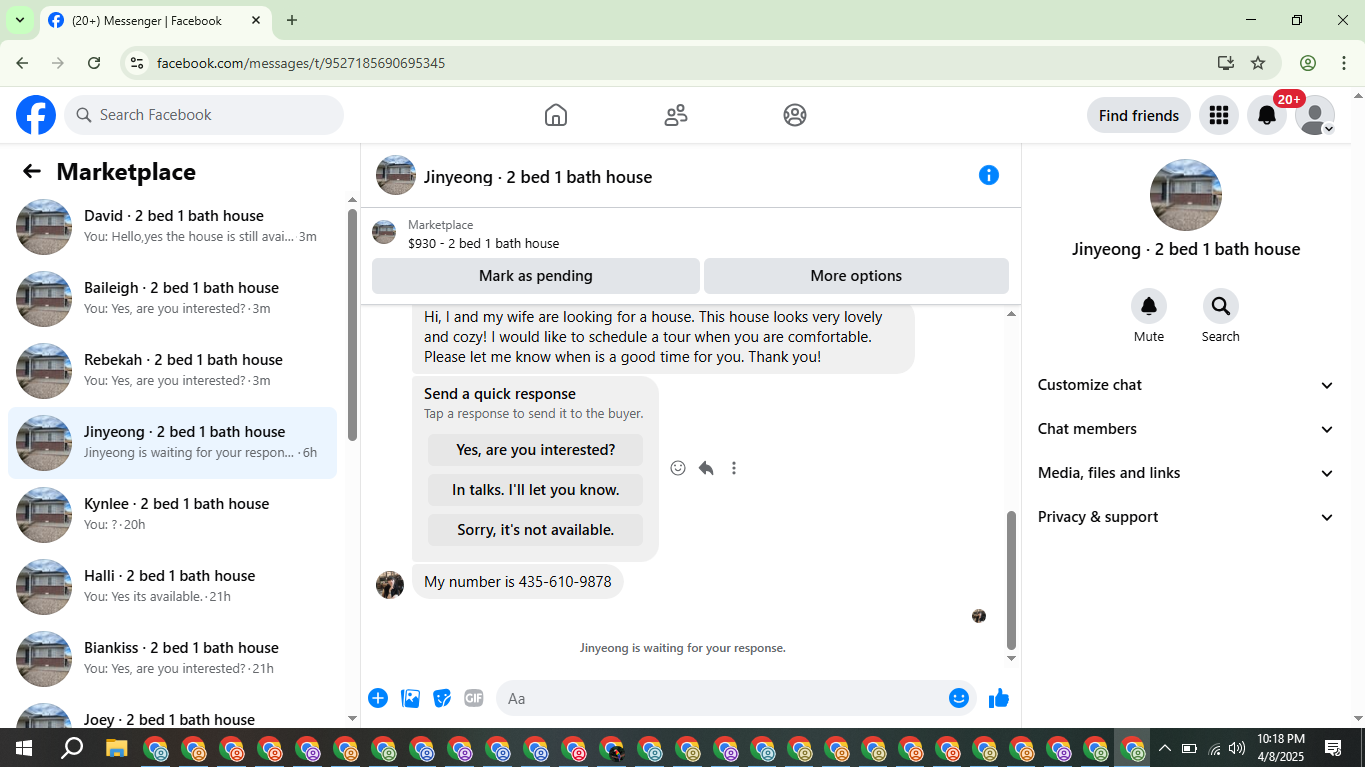This screenshot has height=767, width=1365.
Task: View site information icon in address bar
Action: click(x=137, y=63)
